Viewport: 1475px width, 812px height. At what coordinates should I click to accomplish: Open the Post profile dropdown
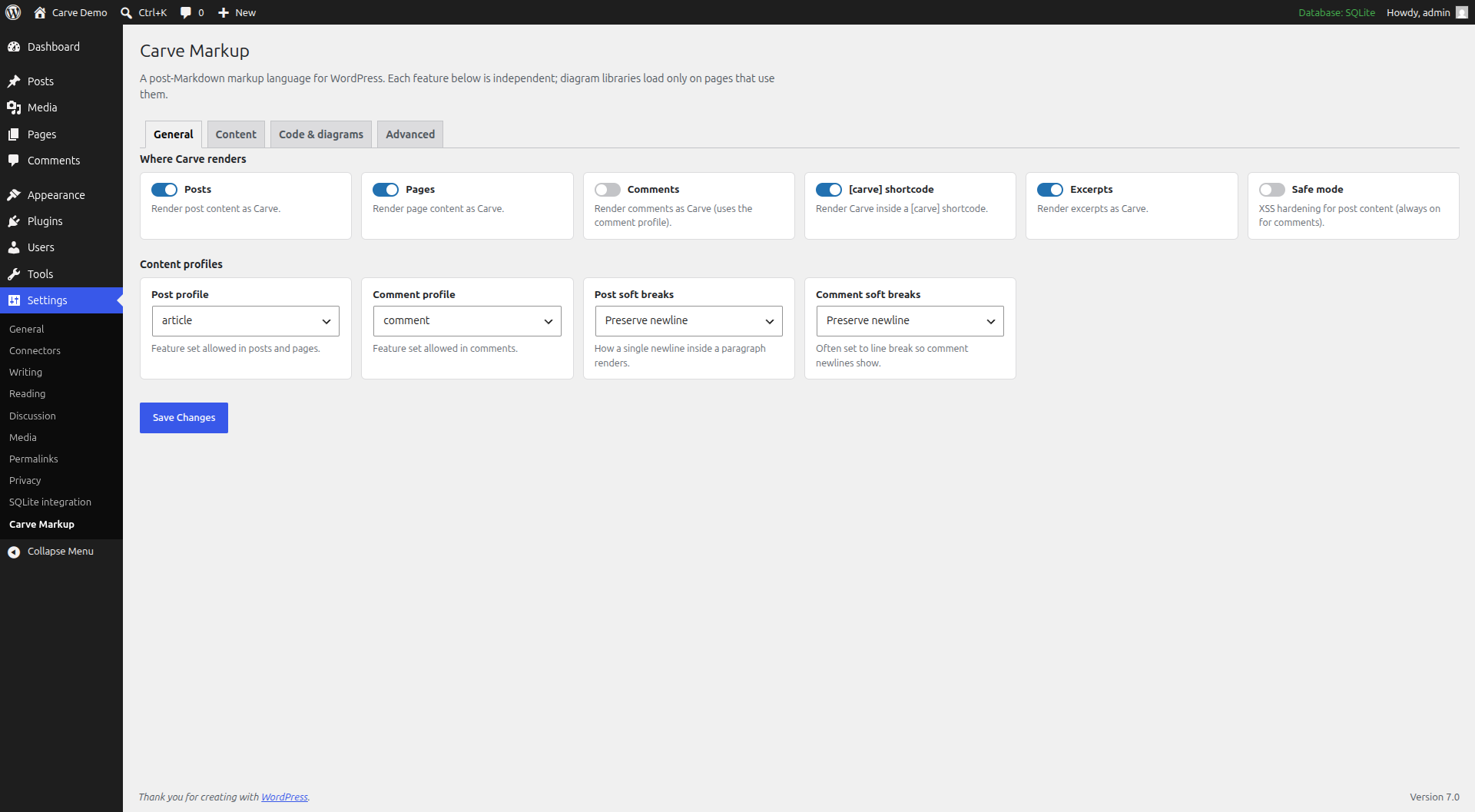pos(246,321)
